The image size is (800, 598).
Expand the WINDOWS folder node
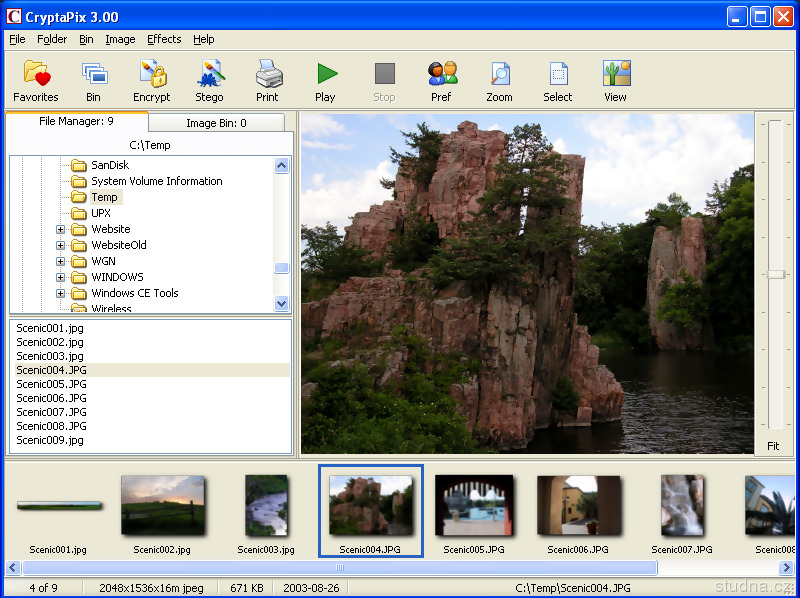pyautogui.click(x=60, y=277)
